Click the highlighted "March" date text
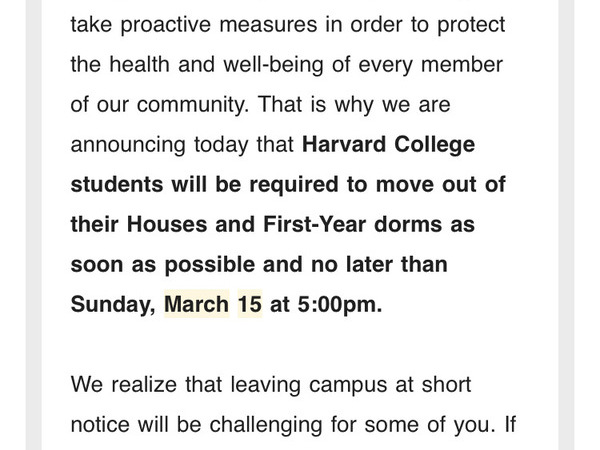Viewport: 600px width, 450px height. pos(196,304)
